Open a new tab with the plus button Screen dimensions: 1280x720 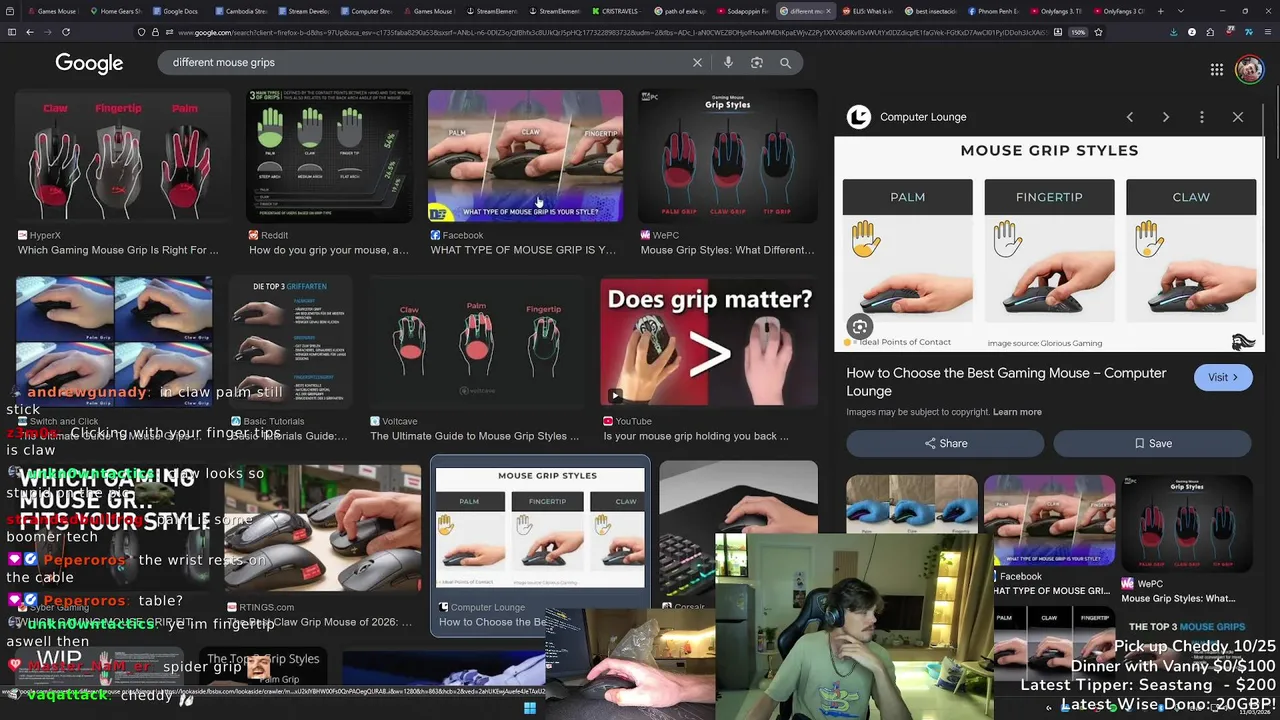tap(1161, 11)
